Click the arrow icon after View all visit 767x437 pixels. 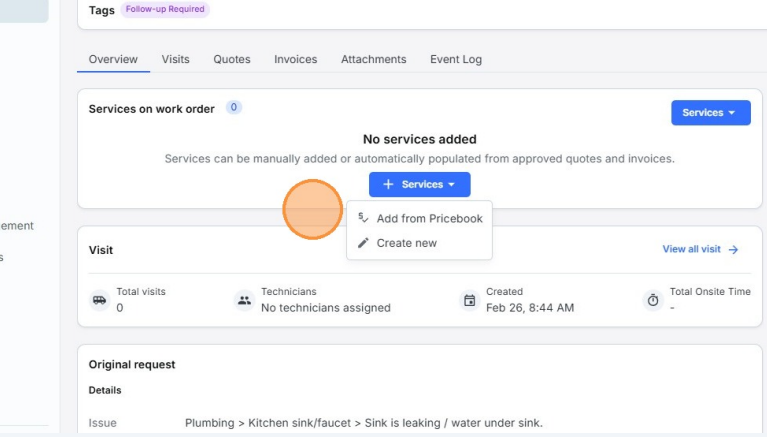[733, 250]
